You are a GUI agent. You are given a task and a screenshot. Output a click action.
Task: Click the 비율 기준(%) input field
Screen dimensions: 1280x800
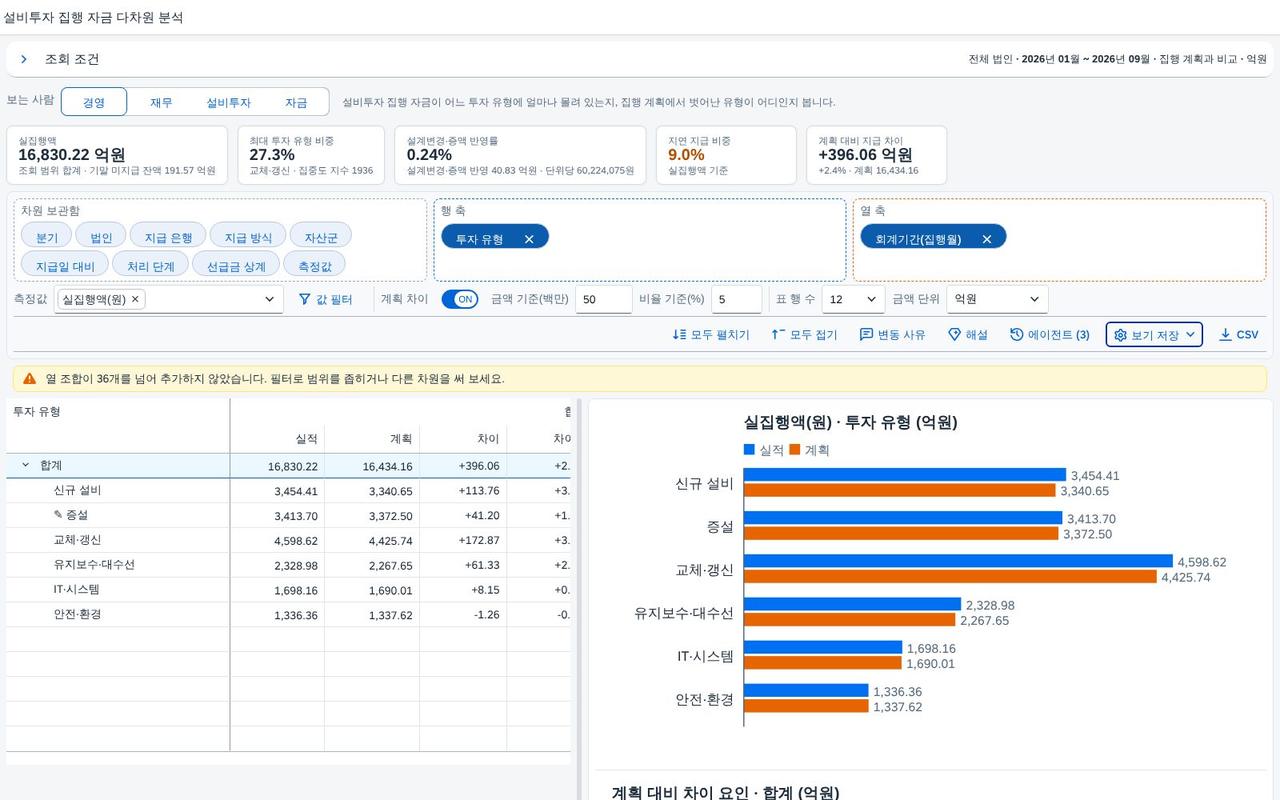737,299
